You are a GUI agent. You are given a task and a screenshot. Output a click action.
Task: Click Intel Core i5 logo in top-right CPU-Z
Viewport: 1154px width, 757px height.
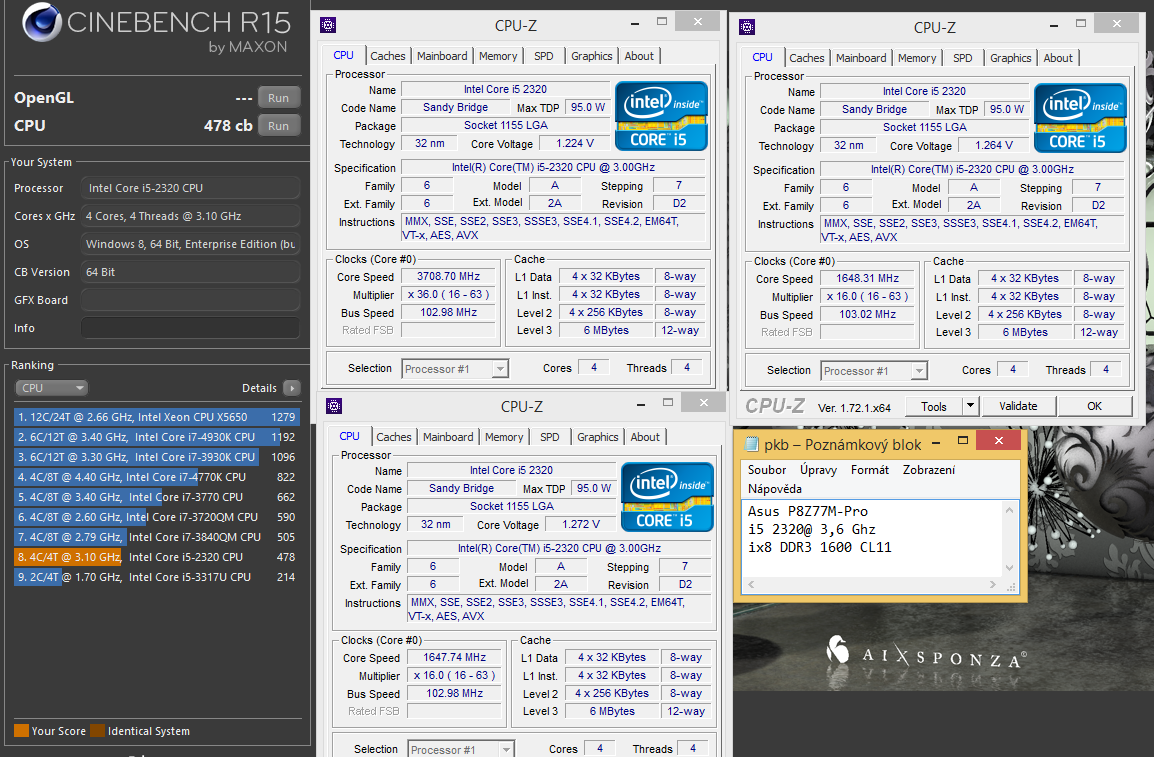[1080, 118]
